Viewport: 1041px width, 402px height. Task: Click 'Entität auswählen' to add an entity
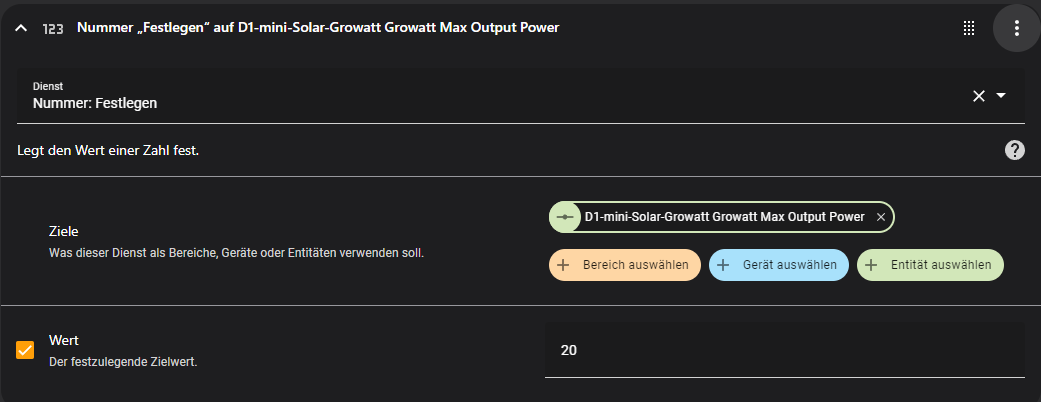[x=930, y=265]
